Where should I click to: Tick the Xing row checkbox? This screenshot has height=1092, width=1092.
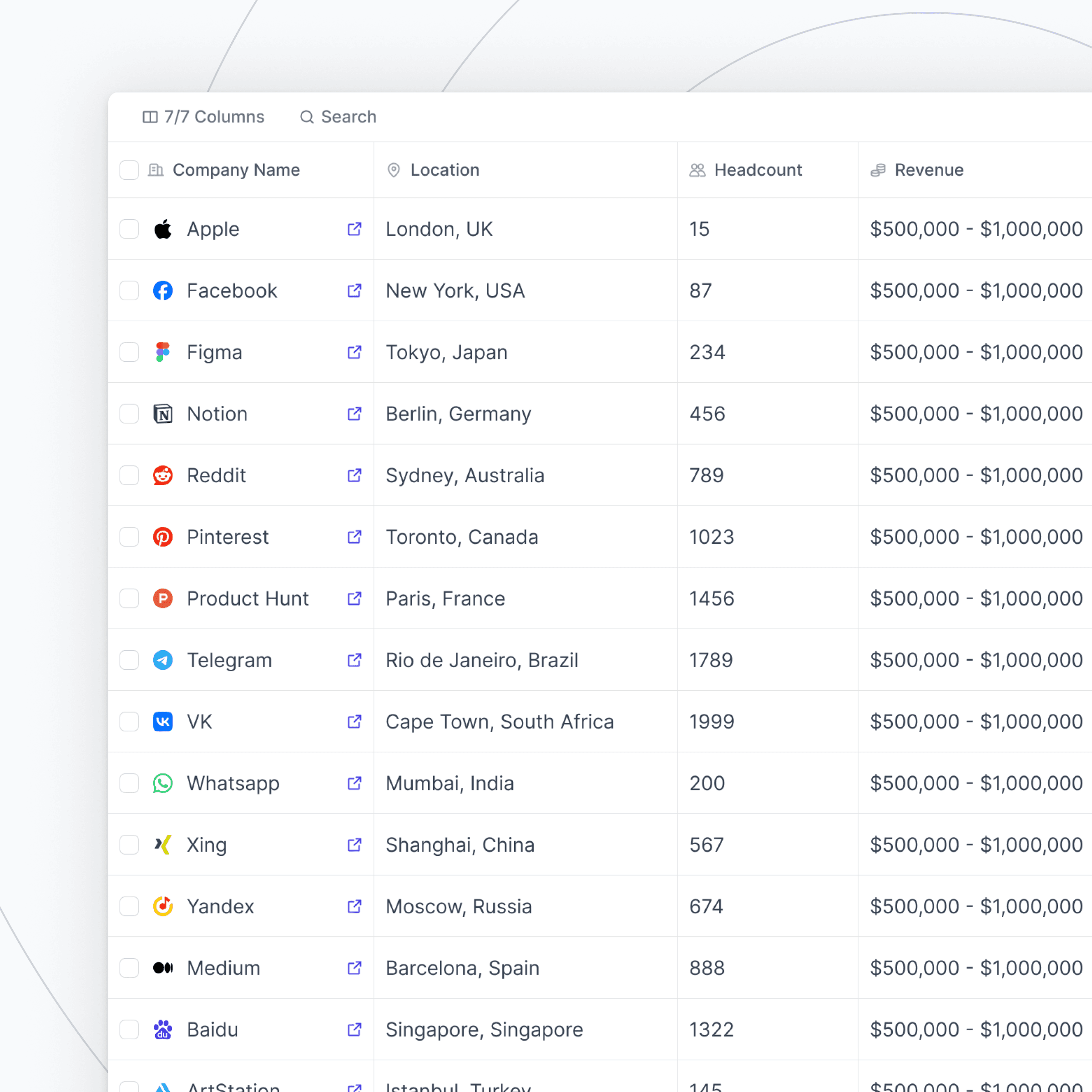click(129, 845)
